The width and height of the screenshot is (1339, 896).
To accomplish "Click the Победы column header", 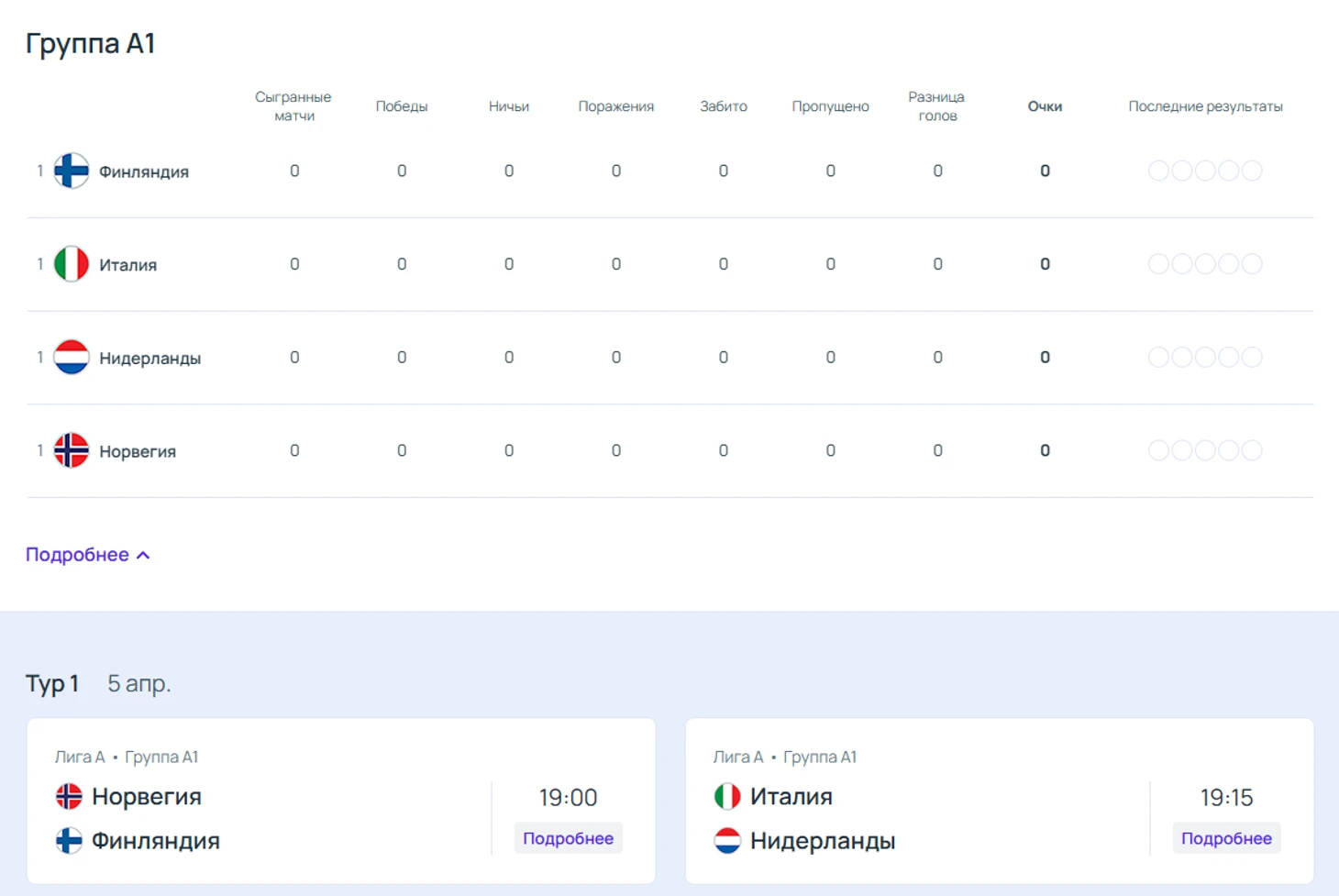I will [x=402, y=106].
